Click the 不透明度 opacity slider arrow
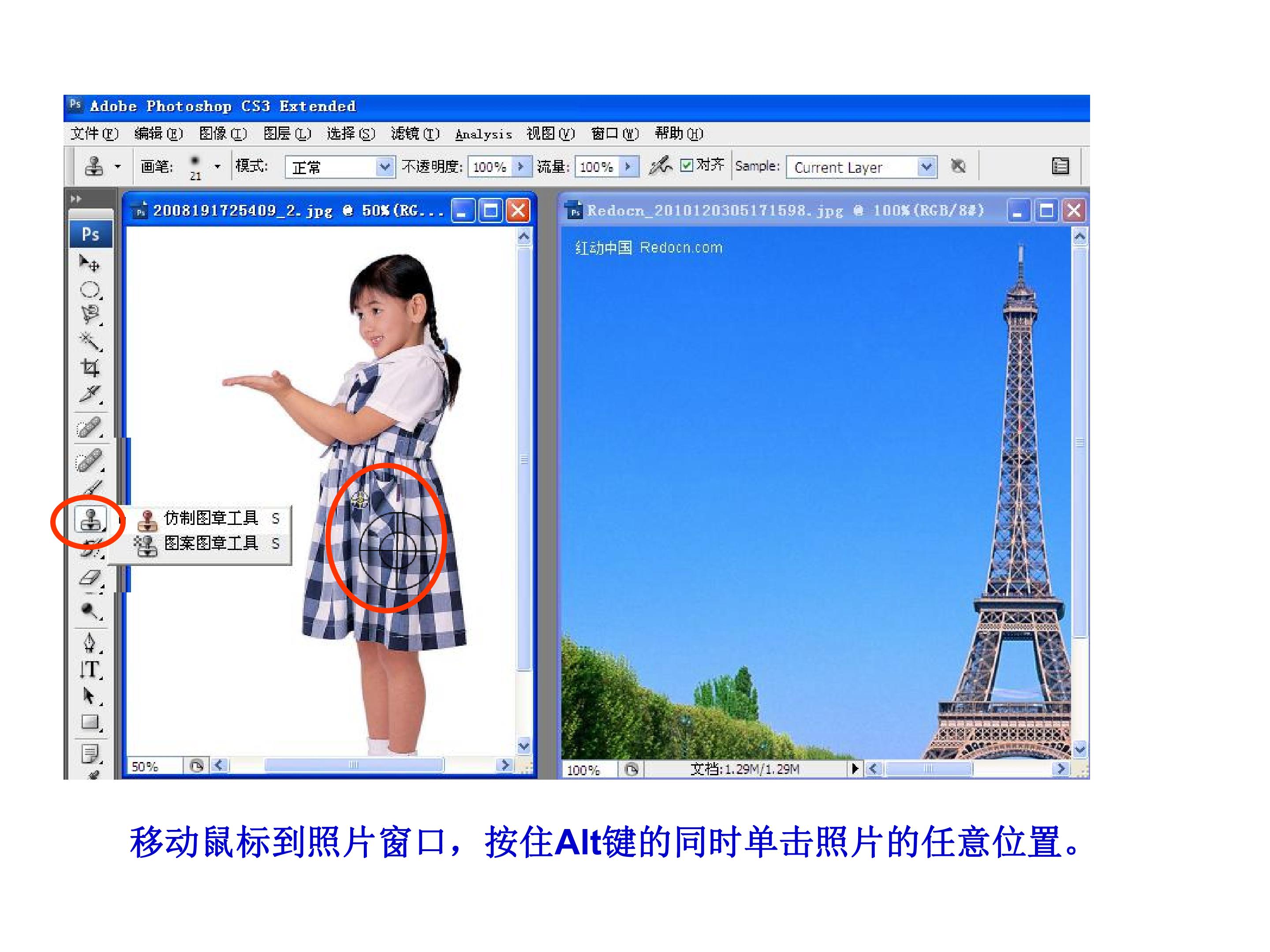Image resolution: width=1270 pixels, height=952 pixels. coord(521,167)
